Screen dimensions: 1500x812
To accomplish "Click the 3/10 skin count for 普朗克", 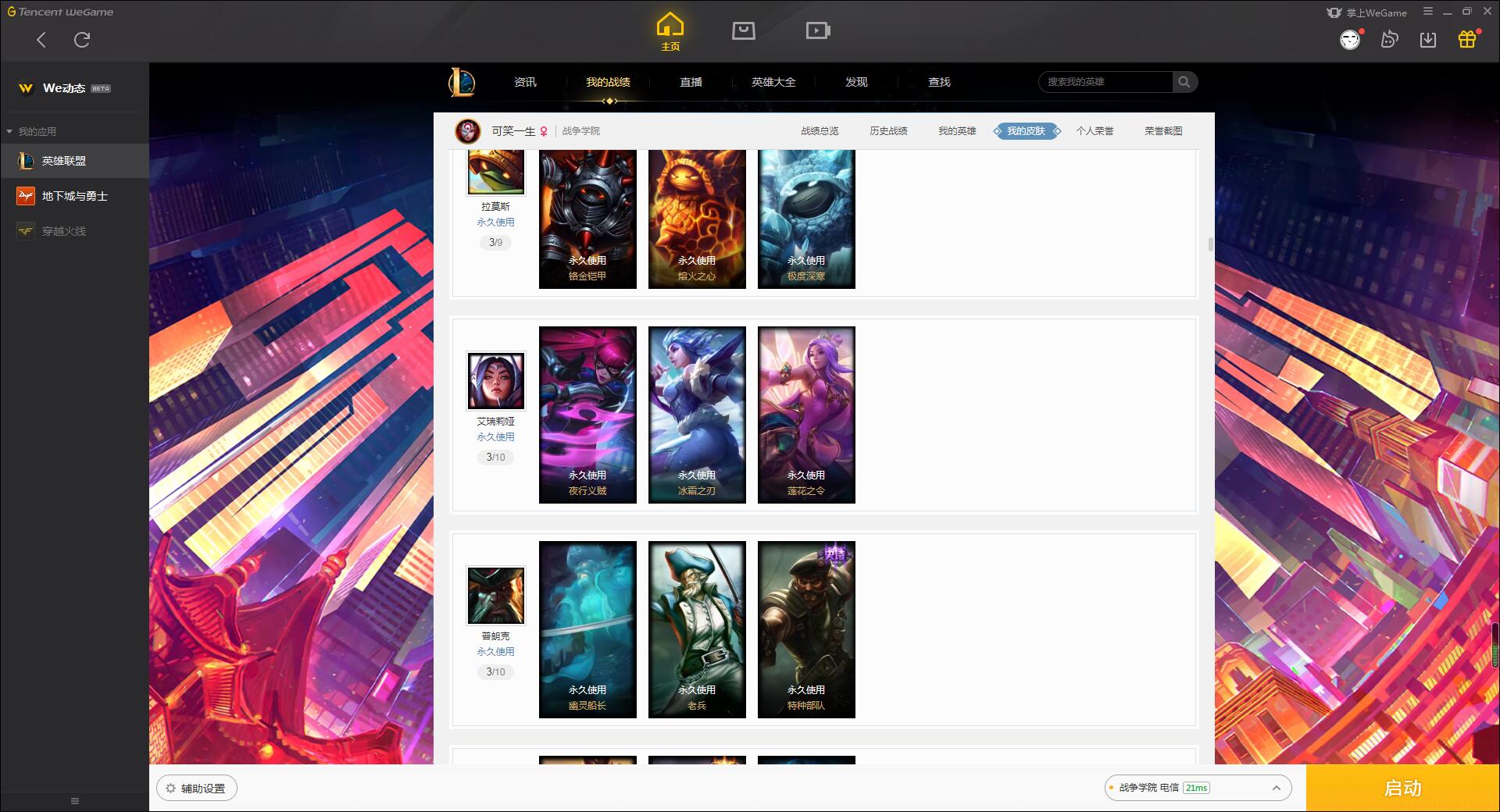I will point(496,672).
